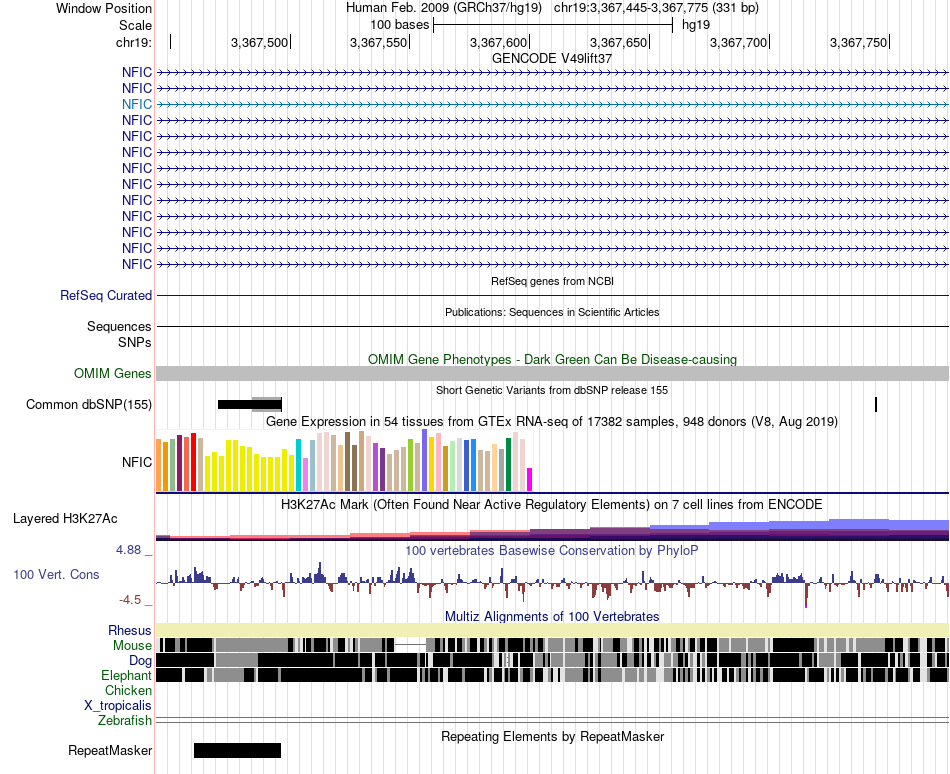Select the grey OMIM Genes bar
The width and height of the screenshot is (950, 774).
552,374
